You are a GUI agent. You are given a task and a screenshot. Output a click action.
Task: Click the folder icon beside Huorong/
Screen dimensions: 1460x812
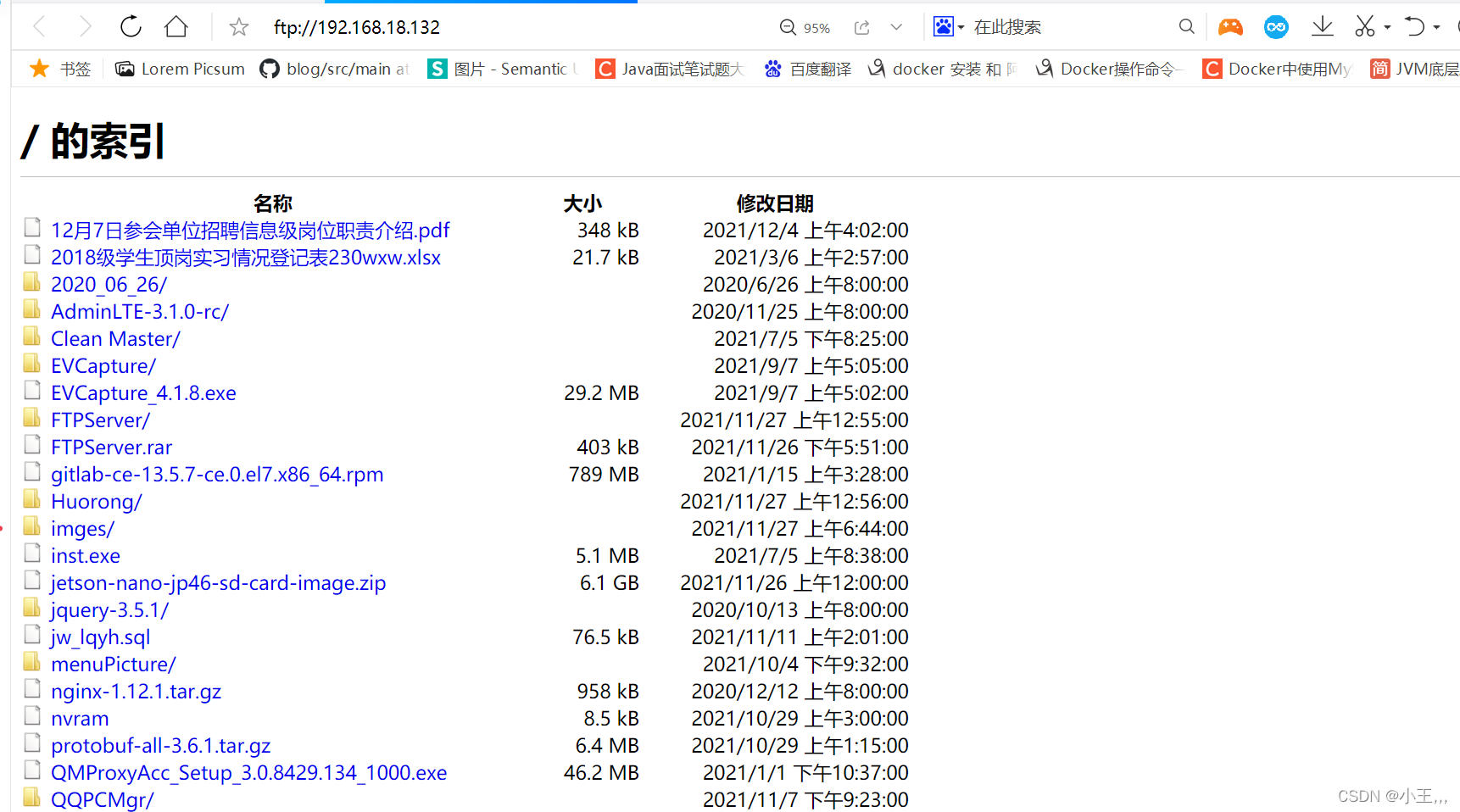32,498
